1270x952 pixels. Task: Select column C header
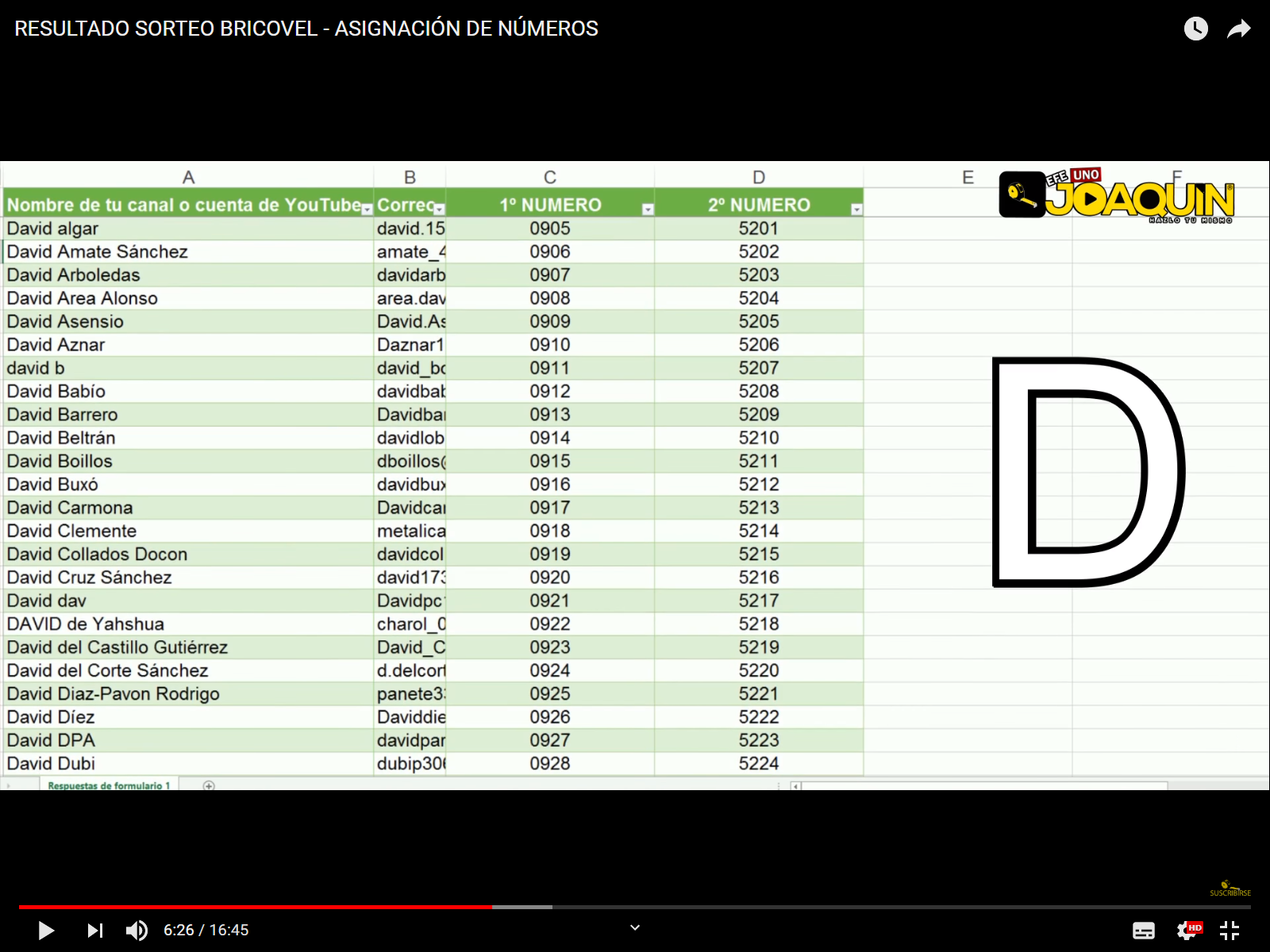[550, 177]
